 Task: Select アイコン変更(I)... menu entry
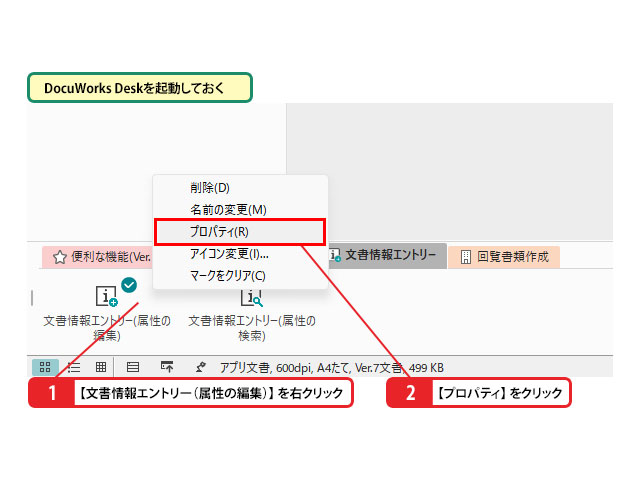pos(240,254)
